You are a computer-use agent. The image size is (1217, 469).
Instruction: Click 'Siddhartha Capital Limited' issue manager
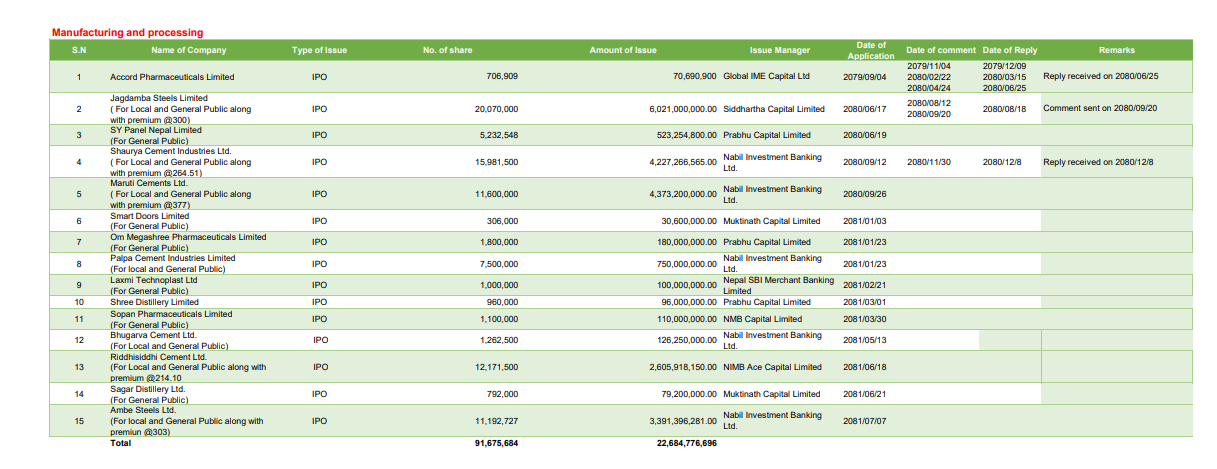click(x=774, y=108)
